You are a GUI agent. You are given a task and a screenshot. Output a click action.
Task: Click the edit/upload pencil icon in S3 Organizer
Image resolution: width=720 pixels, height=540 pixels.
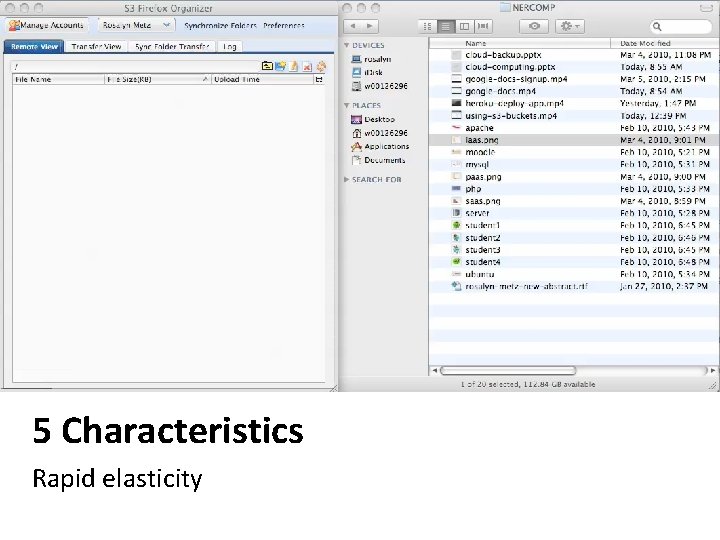click(x=294, y=66)
